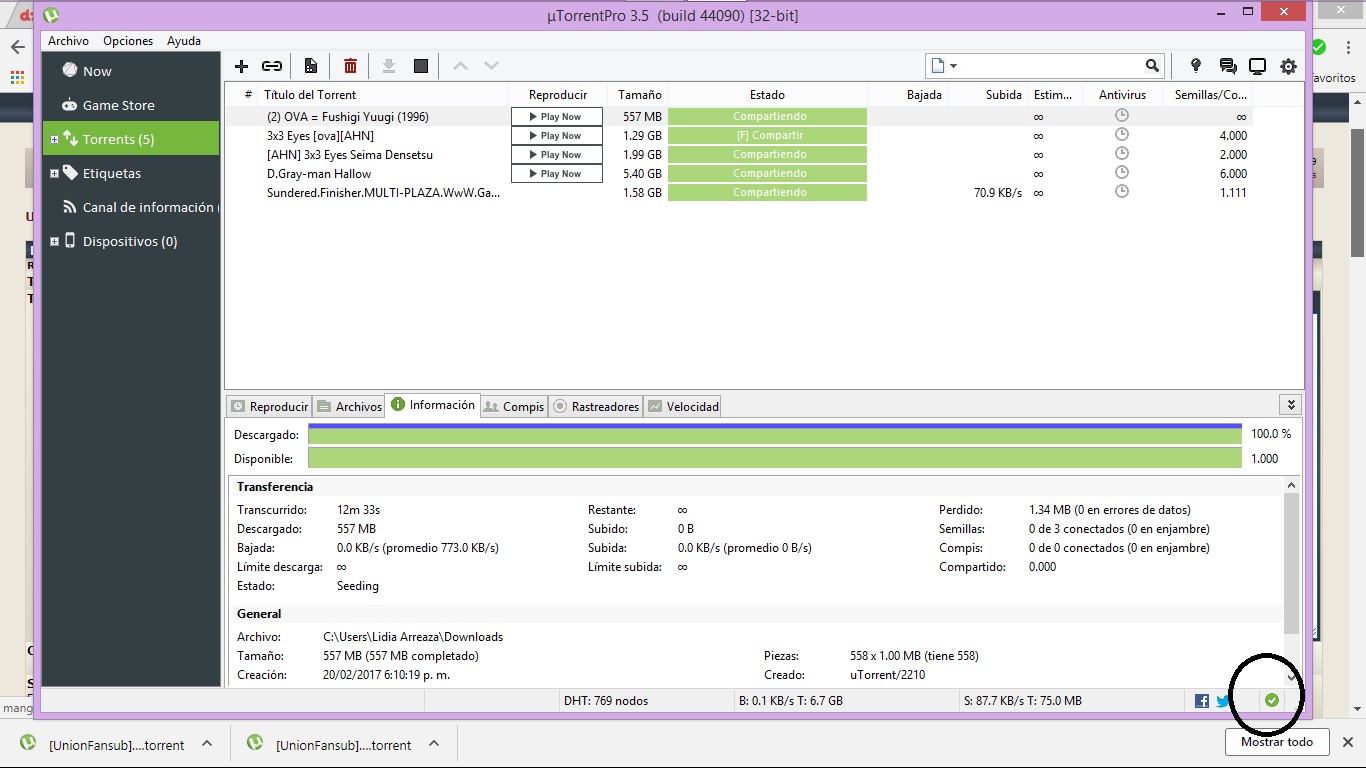1366x768 pixels.
Task: Open the Ayuda menu
Action: [184, 41]
